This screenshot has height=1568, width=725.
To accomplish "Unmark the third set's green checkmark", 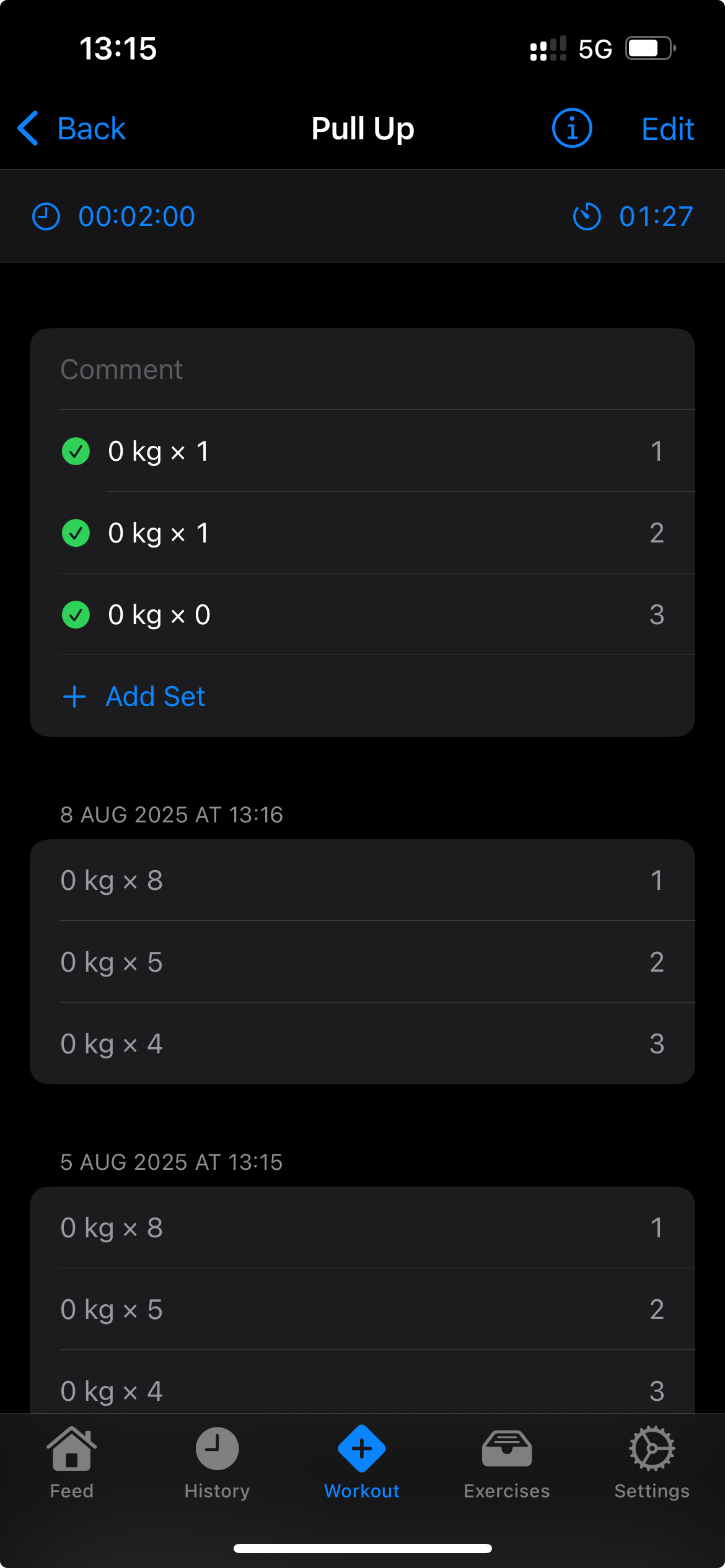I will (76, 615).
